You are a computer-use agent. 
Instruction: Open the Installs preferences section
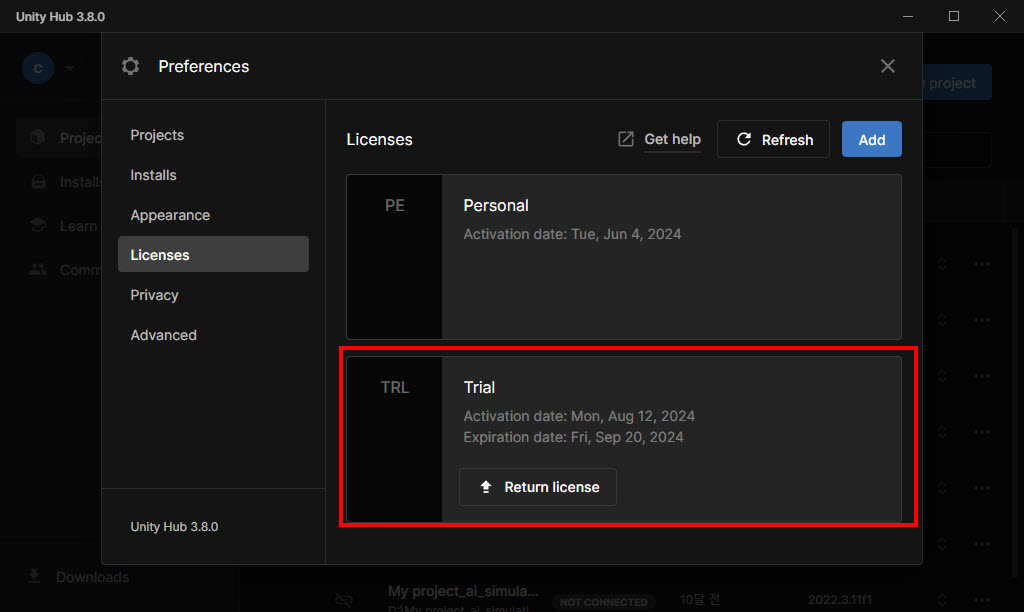(153, 175)
